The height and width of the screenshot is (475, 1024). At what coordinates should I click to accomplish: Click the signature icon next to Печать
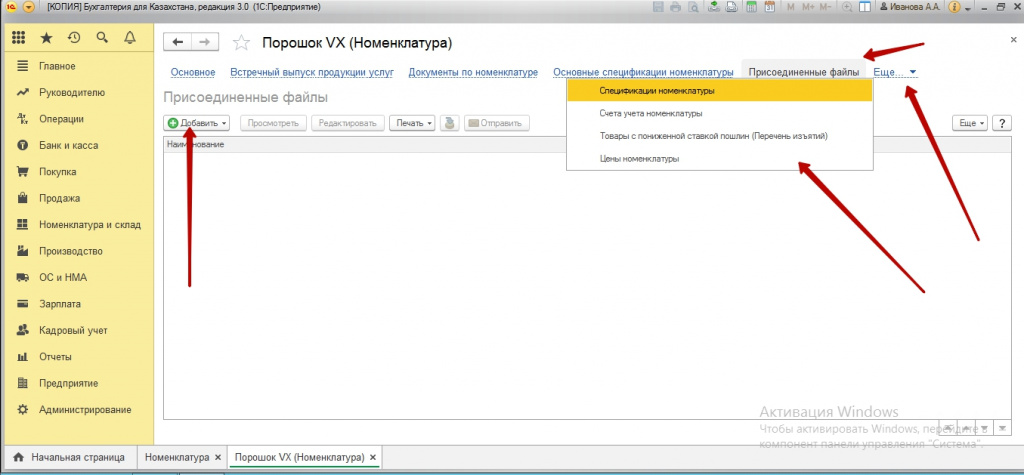click(x=449, y=123)
